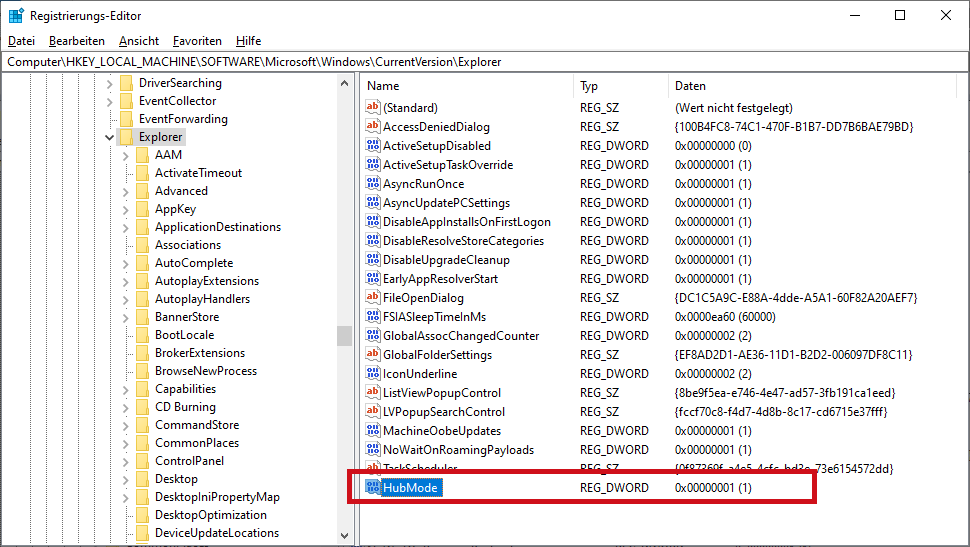Click the DWORD icon beside HubMode

pyautogui.click(x=372, y=487)
